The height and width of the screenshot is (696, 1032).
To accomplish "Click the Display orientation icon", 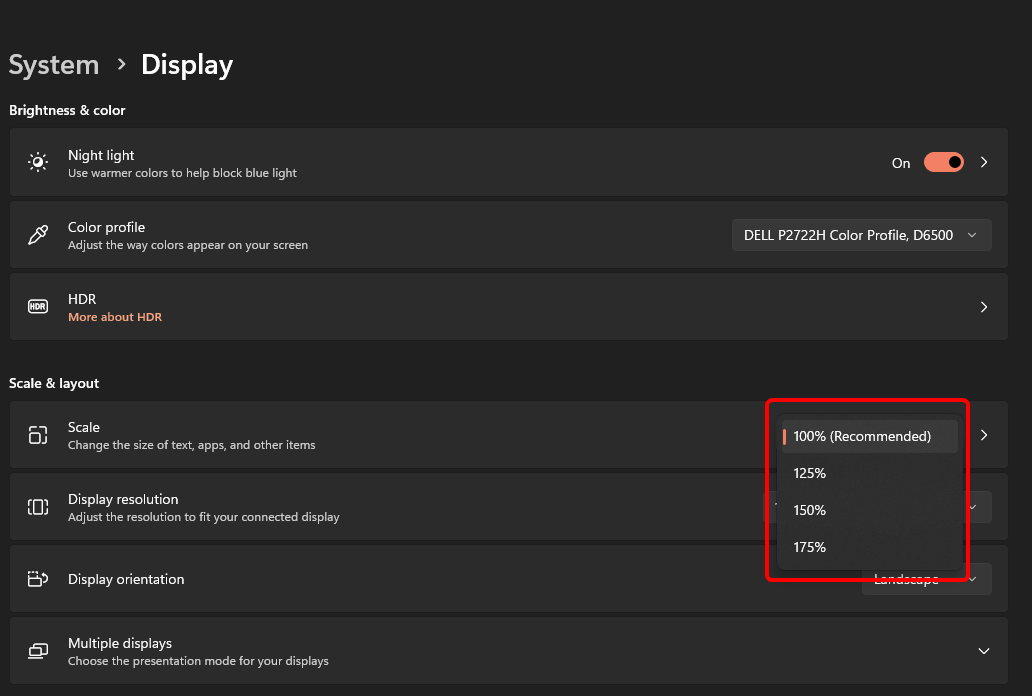I will [37, 578].
